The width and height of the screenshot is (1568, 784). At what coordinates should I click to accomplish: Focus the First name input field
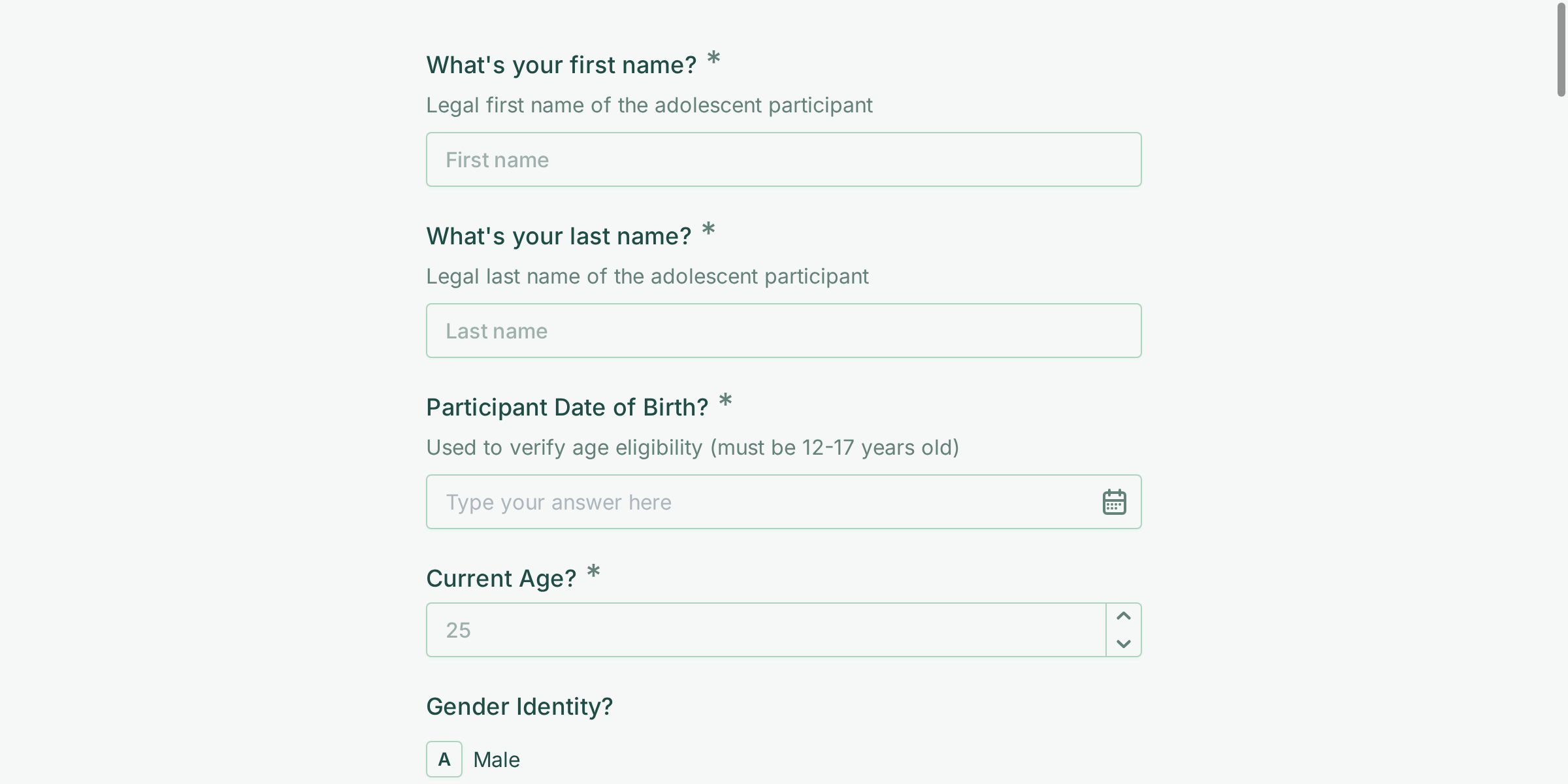pyautogui.click(x=783, y=159)
